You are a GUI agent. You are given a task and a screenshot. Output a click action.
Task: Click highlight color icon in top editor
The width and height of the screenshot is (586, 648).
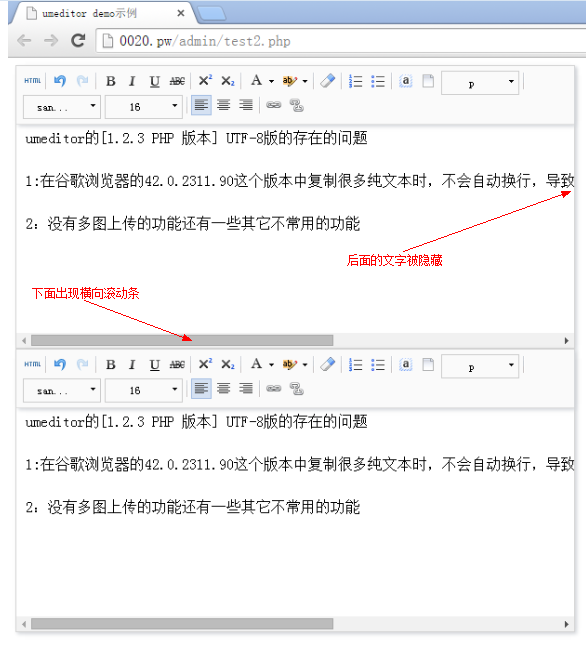[290, 81]
